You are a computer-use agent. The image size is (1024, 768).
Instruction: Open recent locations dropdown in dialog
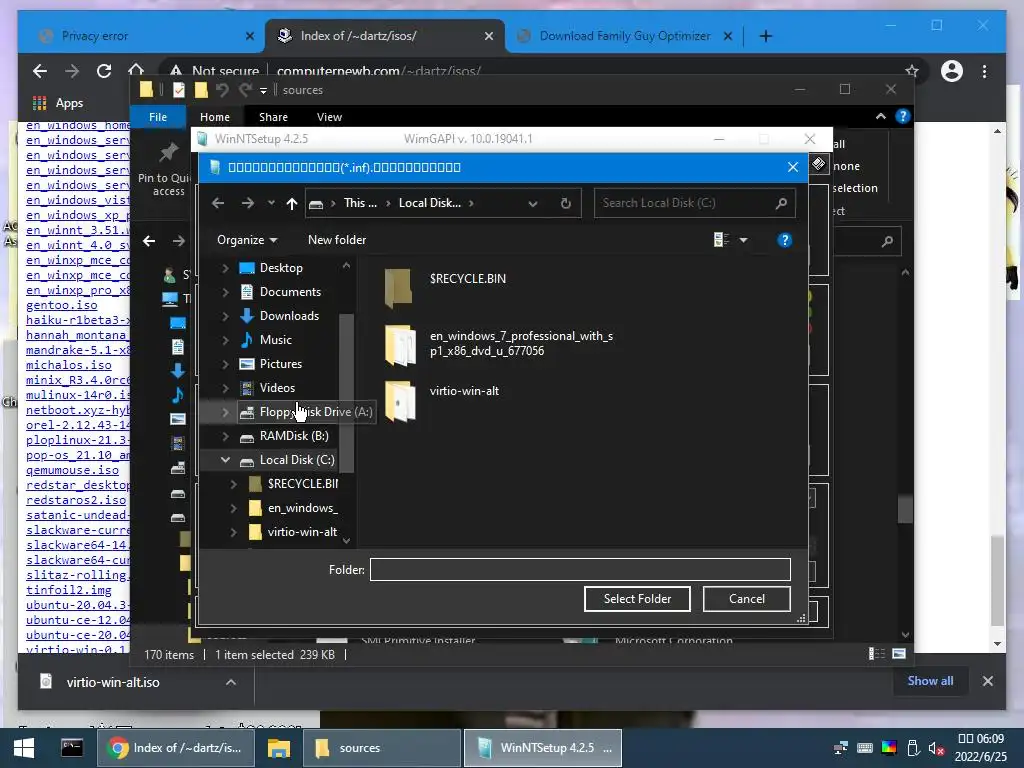pos(271,203)
